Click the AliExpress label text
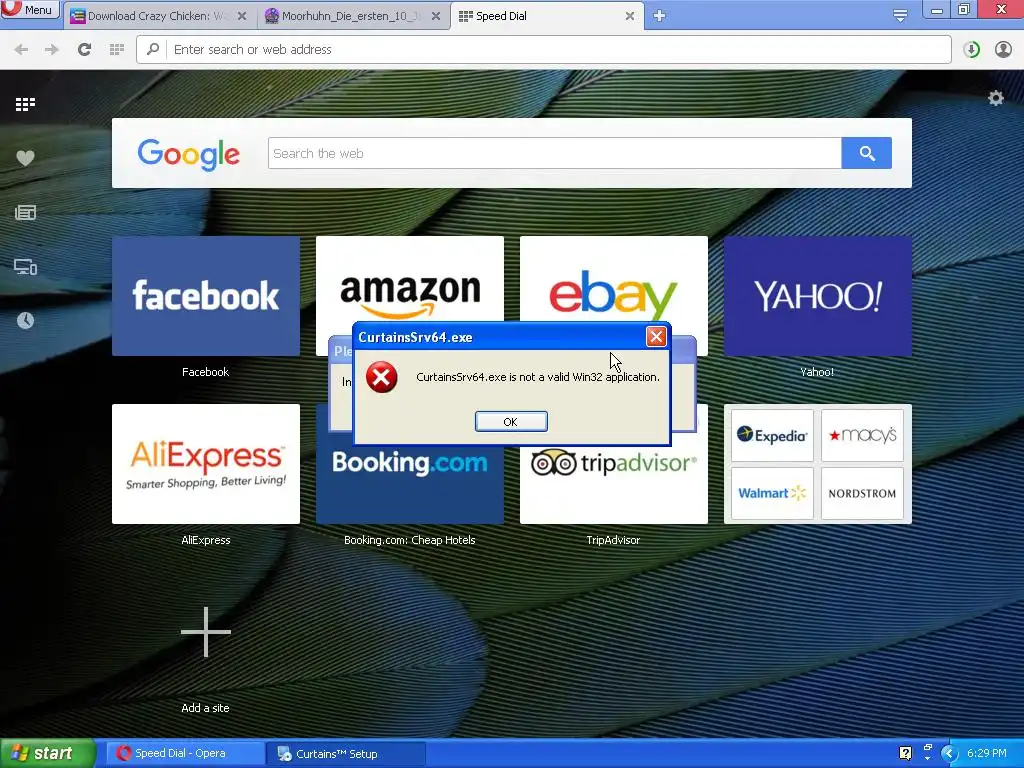Screen dimensions: 1024x768 pyautogui.click(x=206, y=540)
